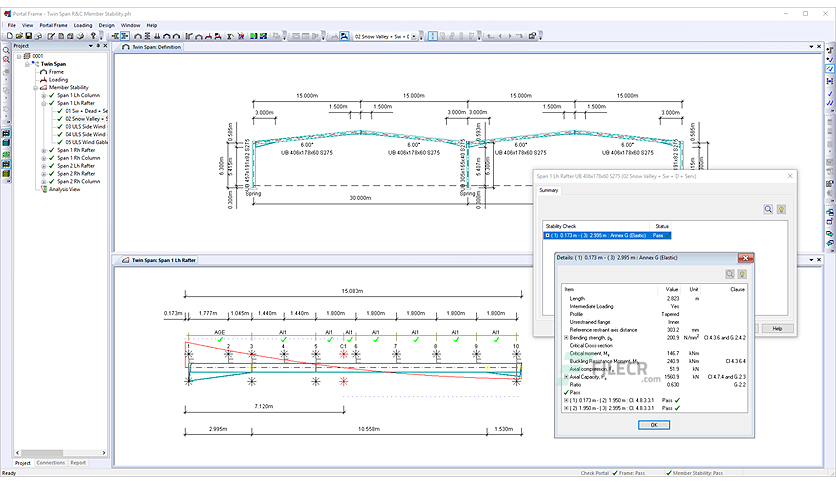Screen dimensions: 836x484
Task: Collapse the 0001 project root node
Action: tap(19, 56)
